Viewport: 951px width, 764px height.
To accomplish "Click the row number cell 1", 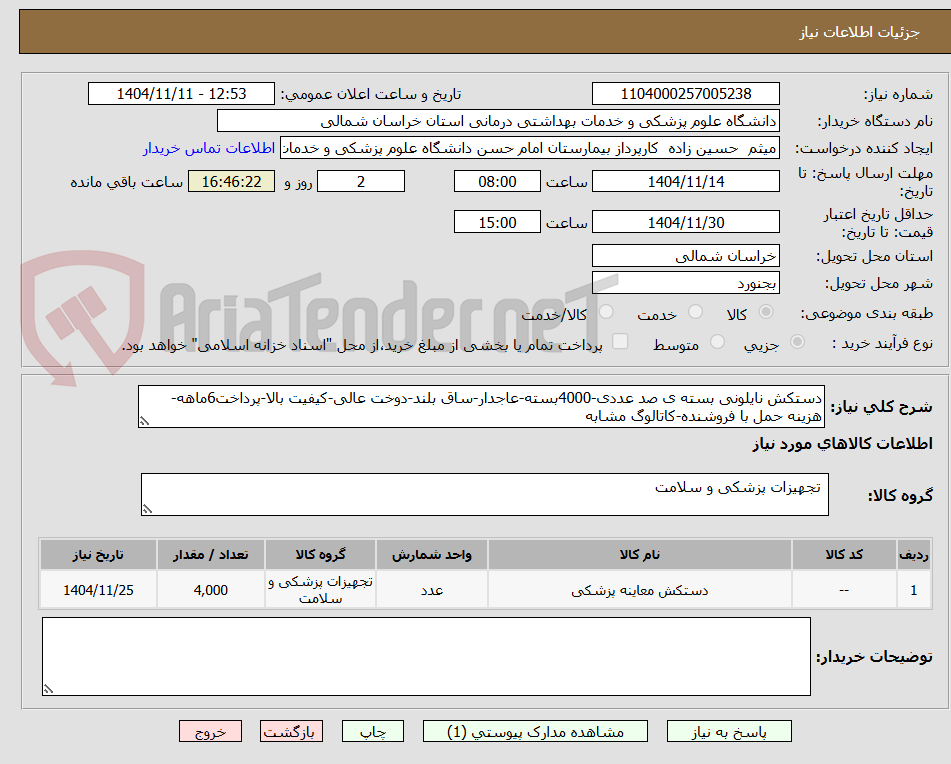I will click(913, 590).
